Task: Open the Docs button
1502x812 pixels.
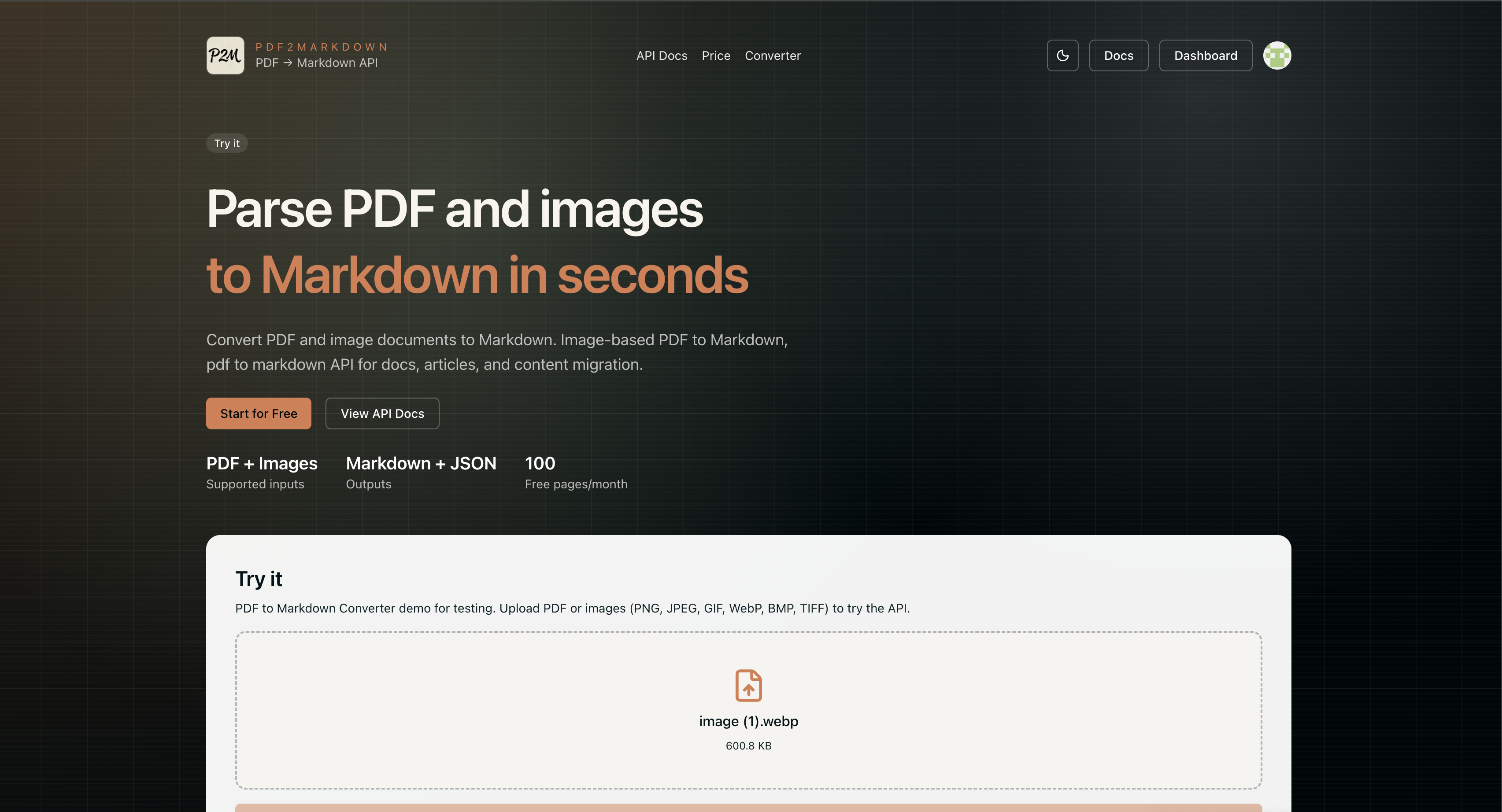Action: tap(1118, 55)
